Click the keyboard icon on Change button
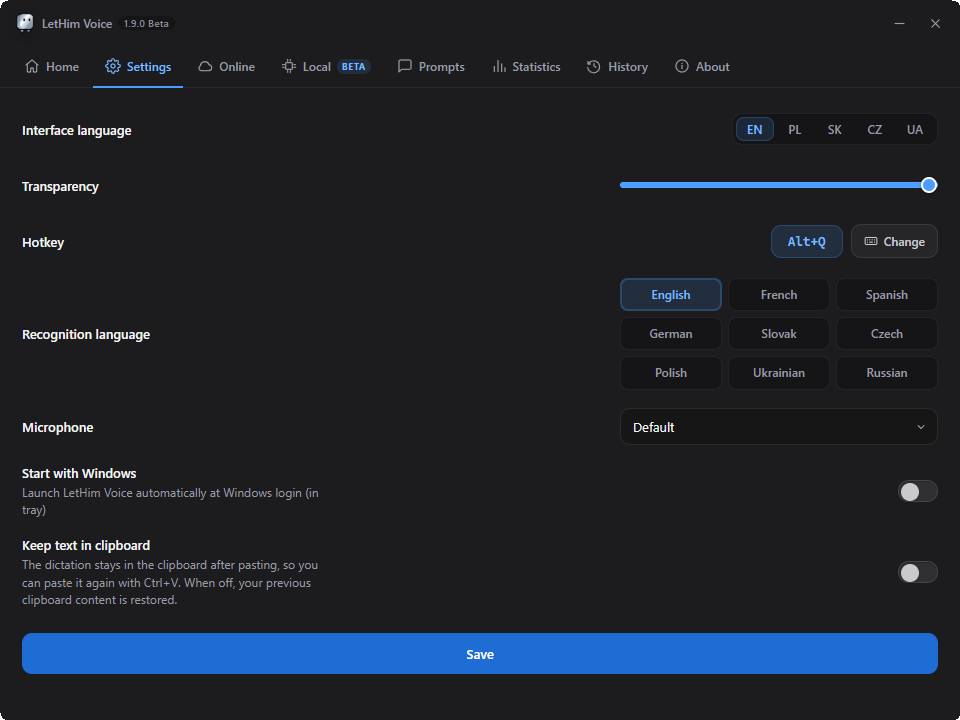 tap(871, 241)
